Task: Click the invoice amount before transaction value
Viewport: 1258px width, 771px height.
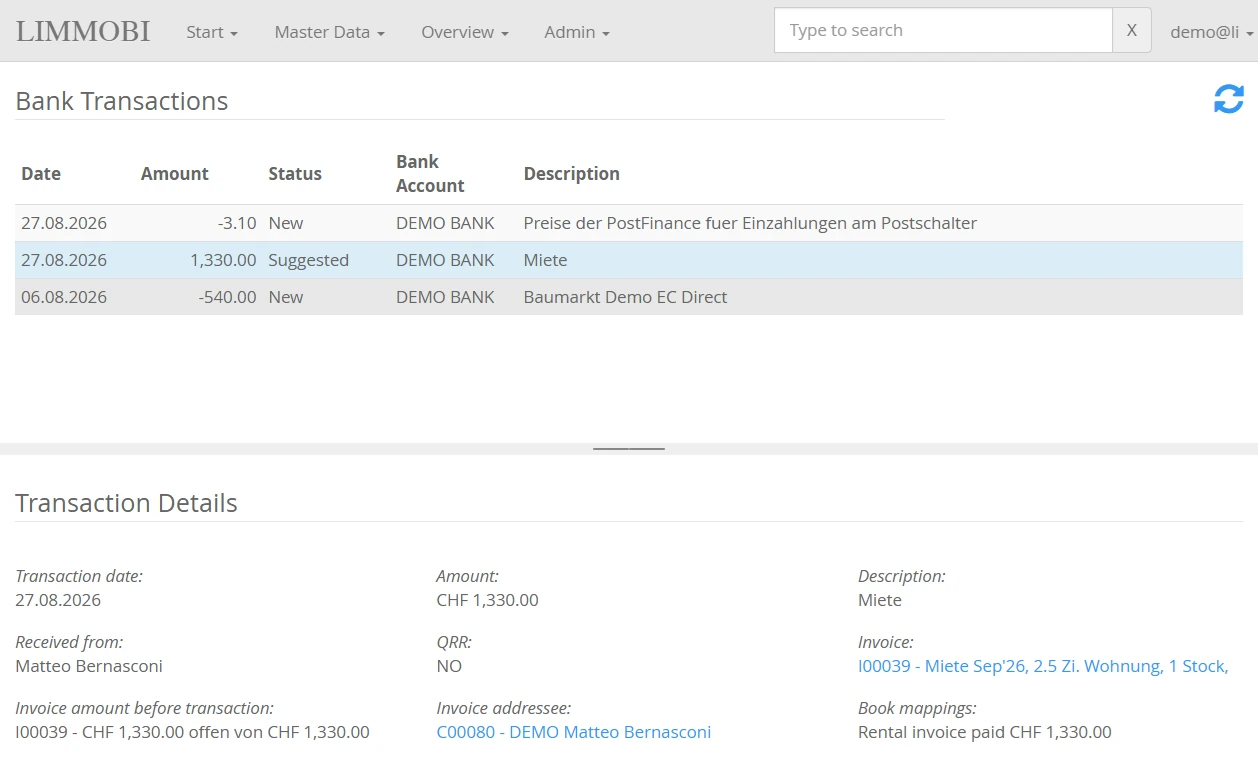Action: [x=192, y=732]
